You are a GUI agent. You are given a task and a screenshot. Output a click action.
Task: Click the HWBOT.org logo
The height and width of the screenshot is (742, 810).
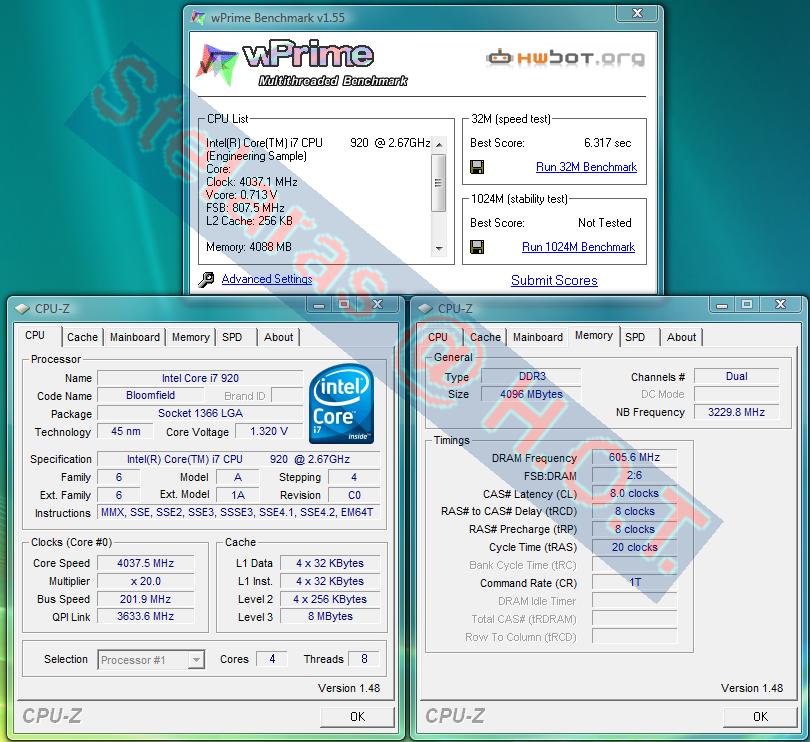point(565,58)
